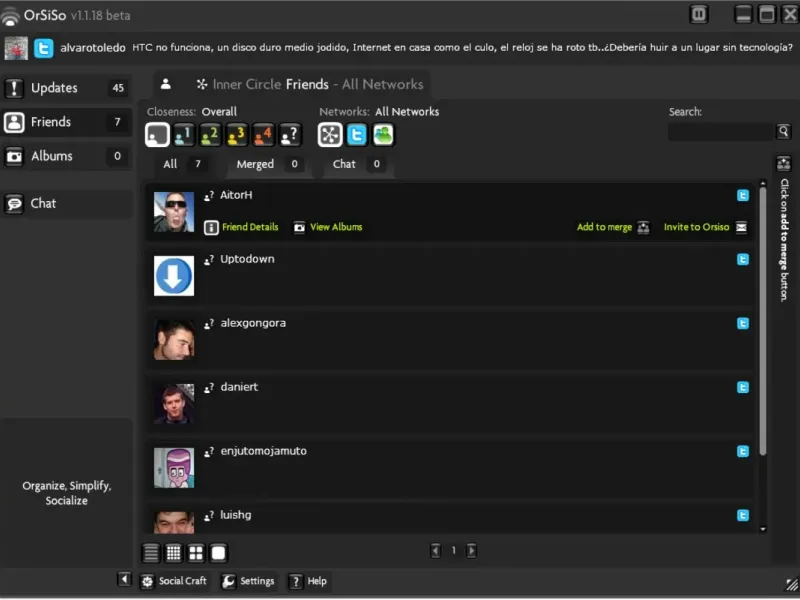The image size is (800, 600).
Task: Open Albums section in sidebar
Action: [66, 156]
